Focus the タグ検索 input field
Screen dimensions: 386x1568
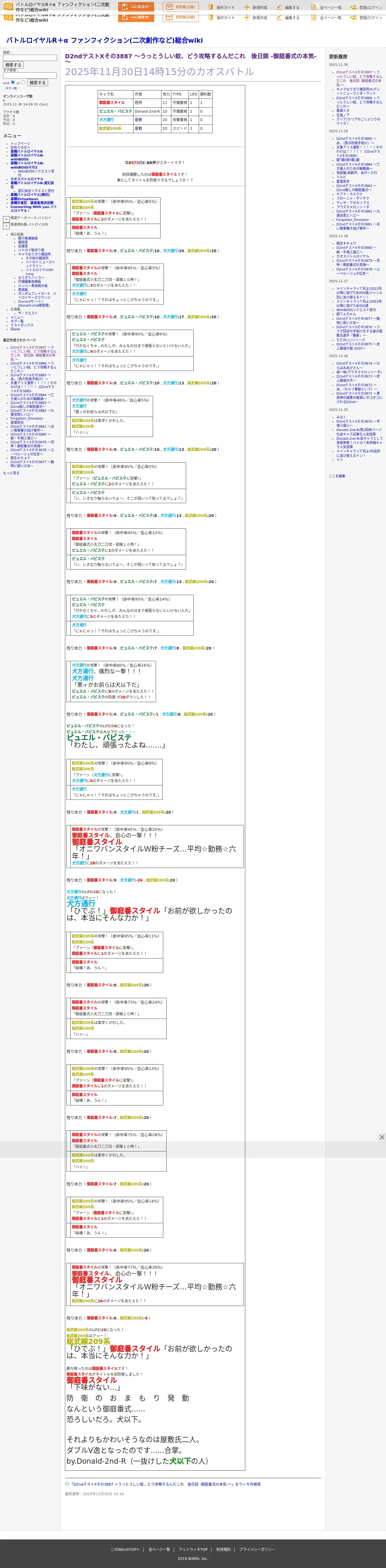(x=30, y=75)
